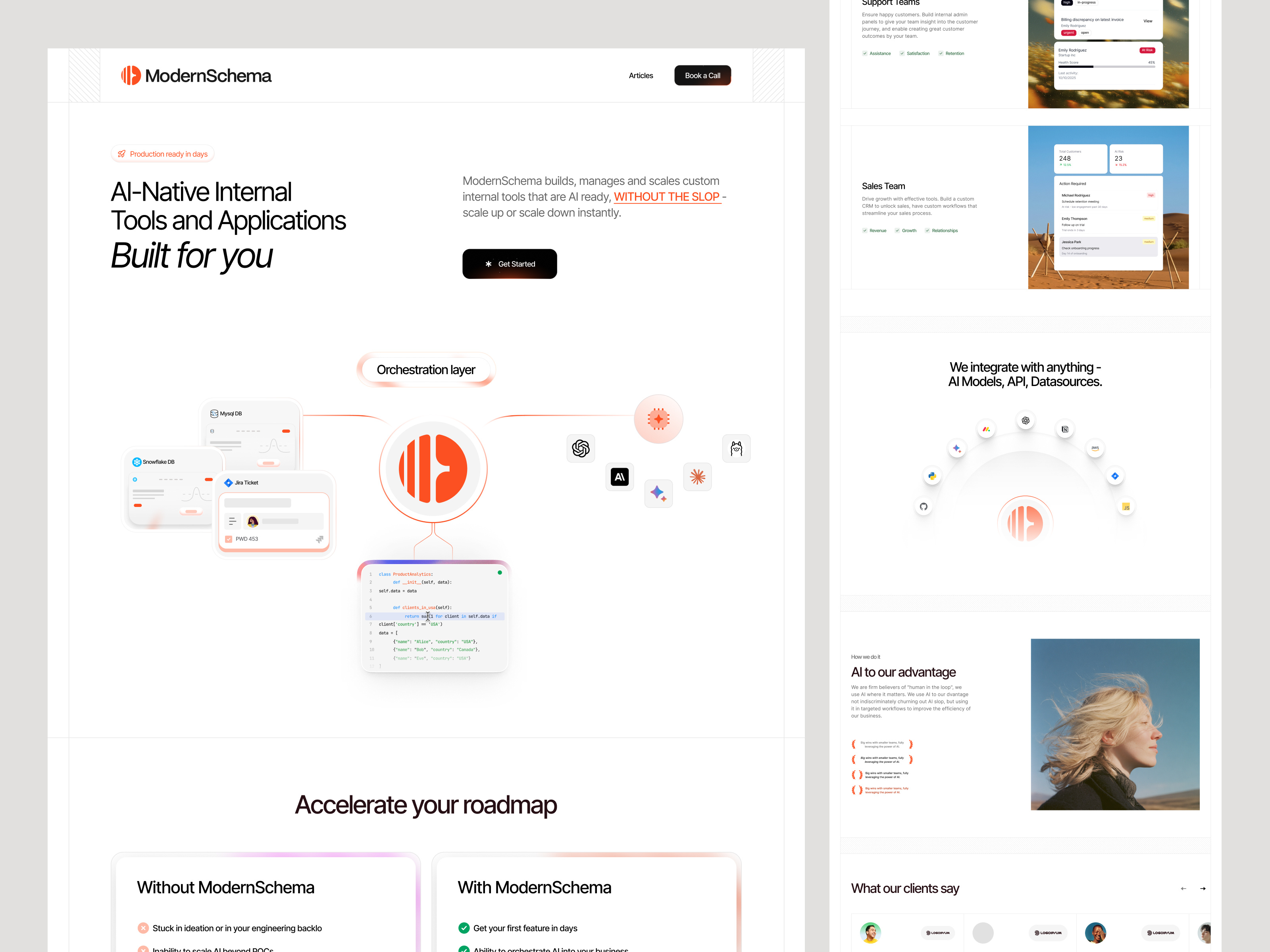Click the monday.com icon in the integrations arc
This screenshot has width=1270, height=952.
(x=986, y=429)
